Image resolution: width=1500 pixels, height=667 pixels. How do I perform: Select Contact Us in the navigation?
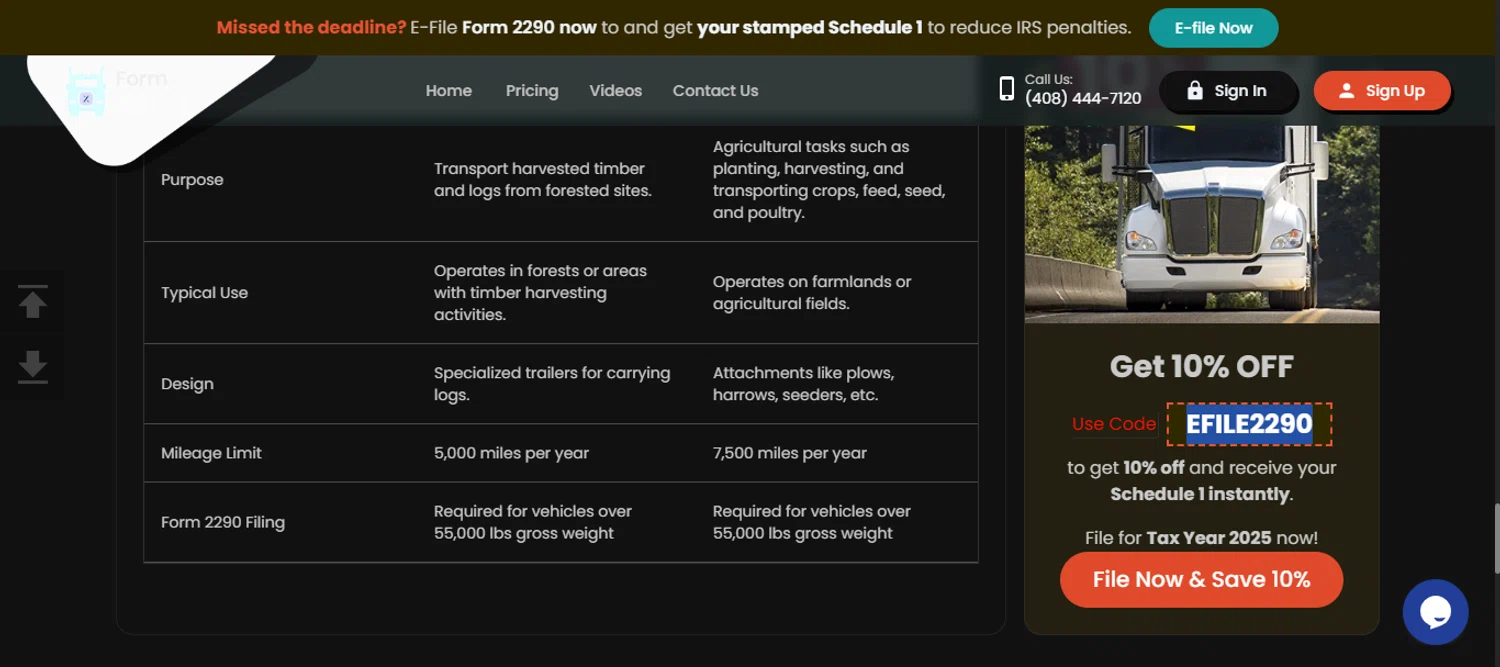point(715,91)
